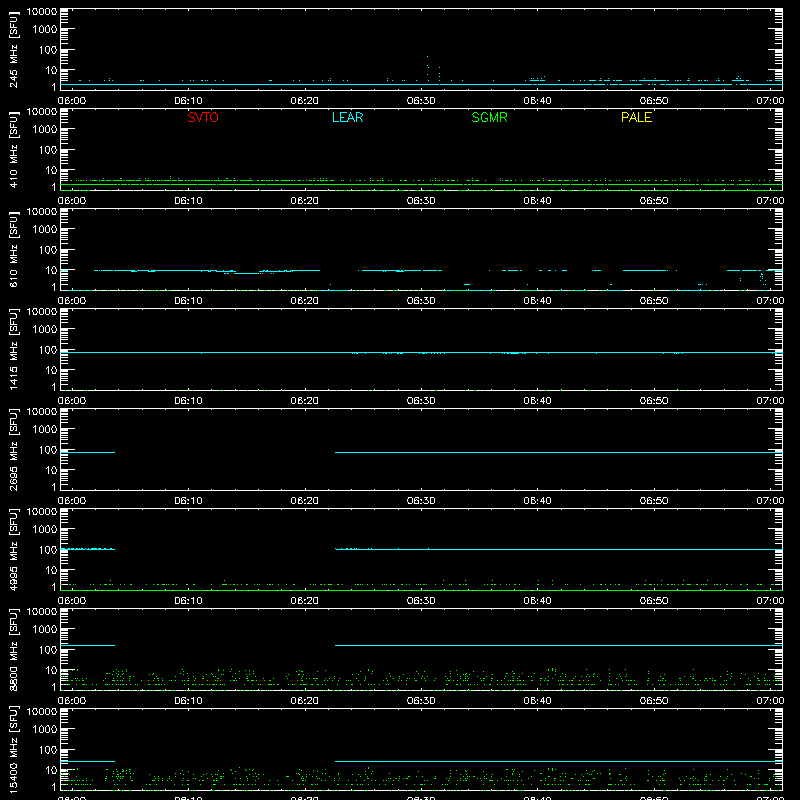Select the 8800 MHz [SFU] axis title
800x800 pixels.
(x=14, y=649)
